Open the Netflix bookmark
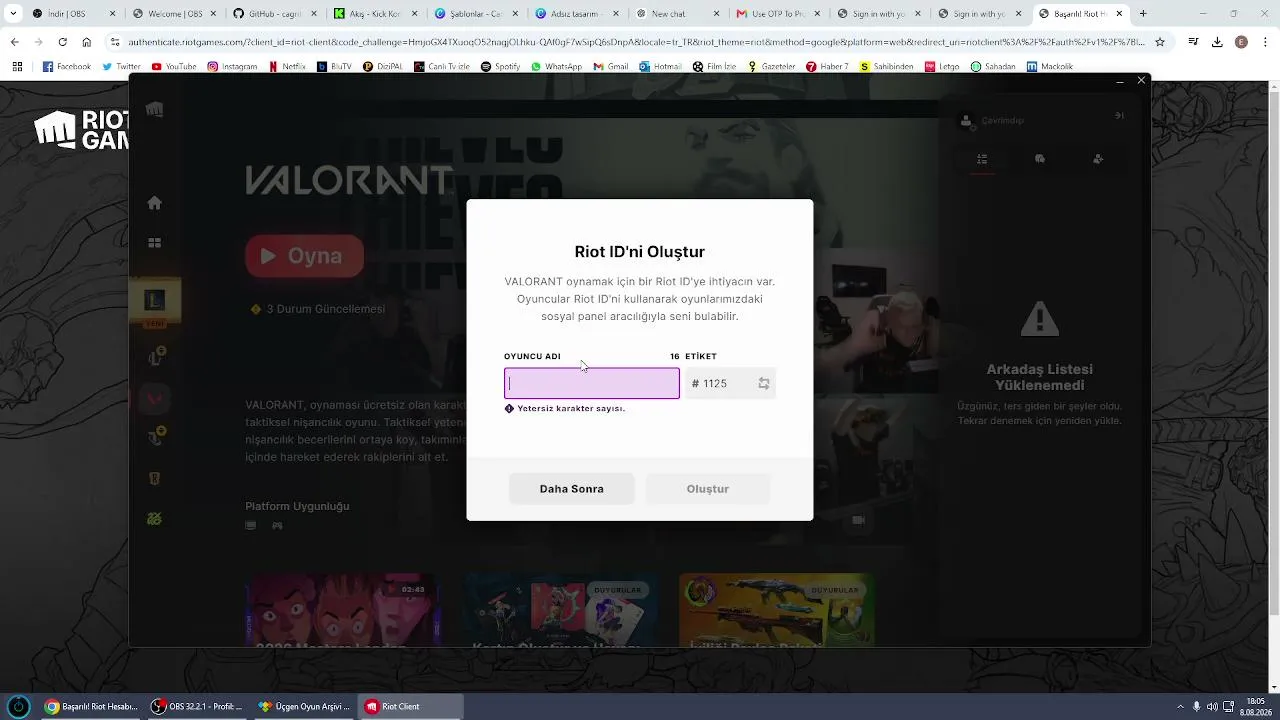Viewport: 1280px width, 720px height. point(287,67)
